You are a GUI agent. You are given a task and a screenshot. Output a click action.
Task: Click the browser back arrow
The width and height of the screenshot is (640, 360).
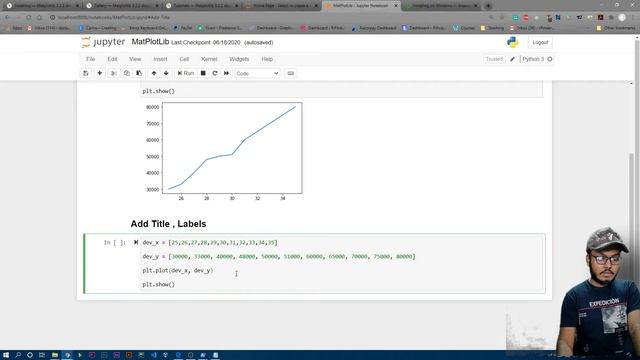tap(8, 17)
